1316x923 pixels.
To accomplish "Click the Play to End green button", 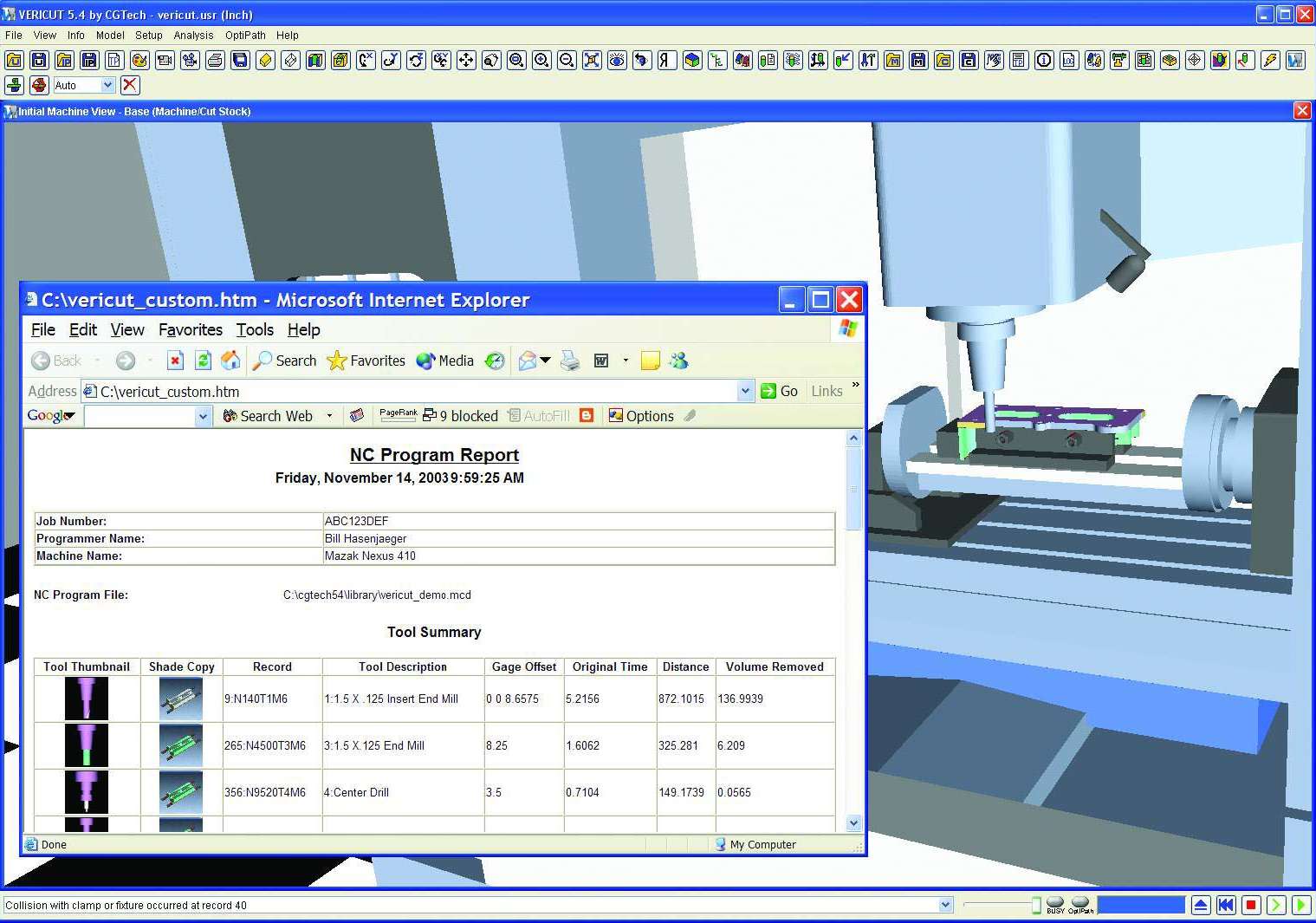I will tap(1301, 906).
